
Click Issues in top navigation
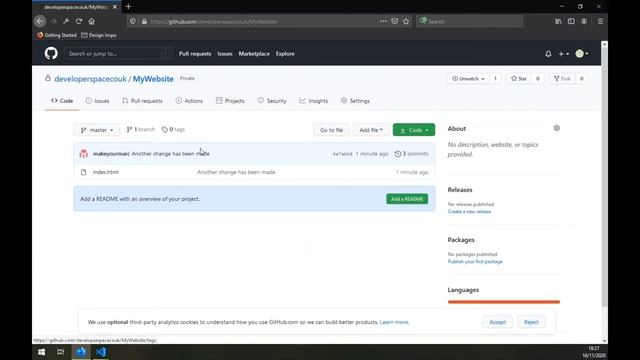[225, 54]
